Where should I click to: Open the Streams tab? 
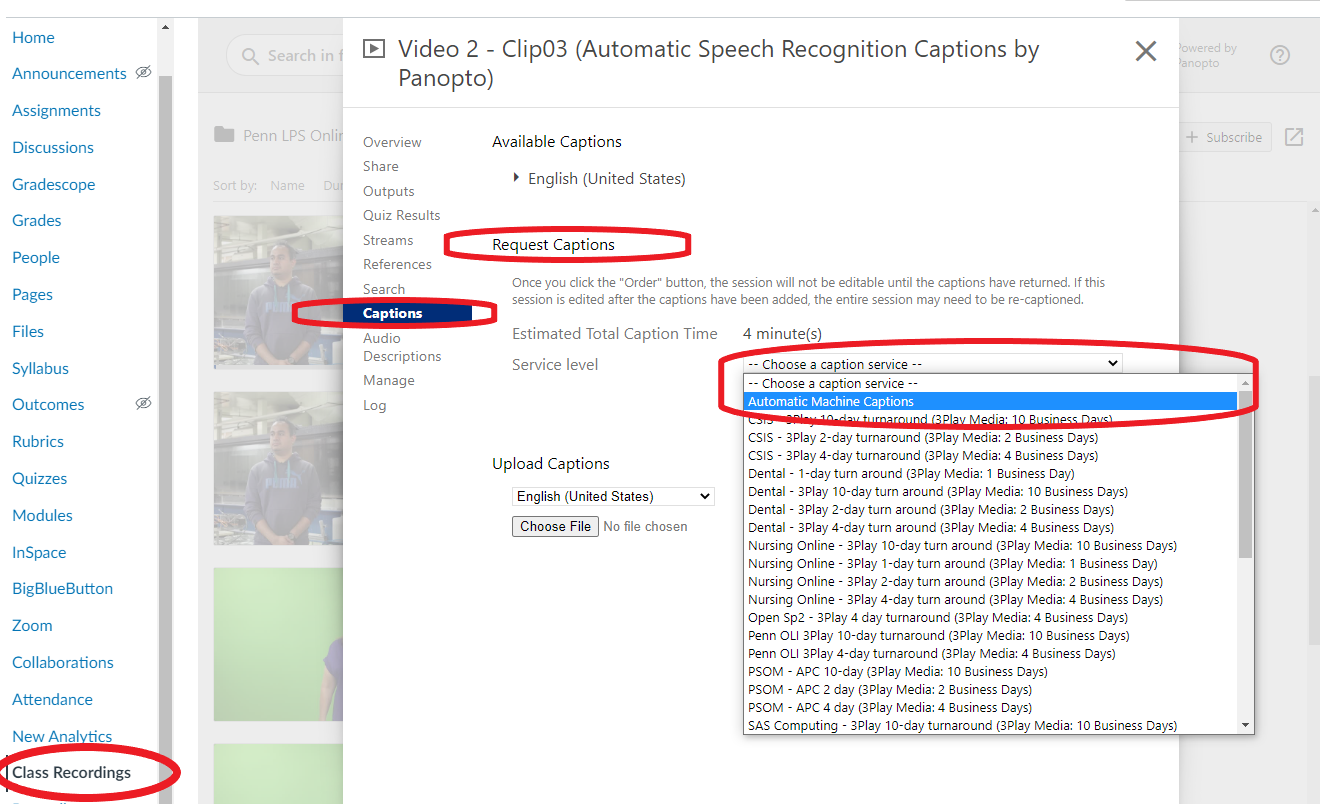click(388, 240)
